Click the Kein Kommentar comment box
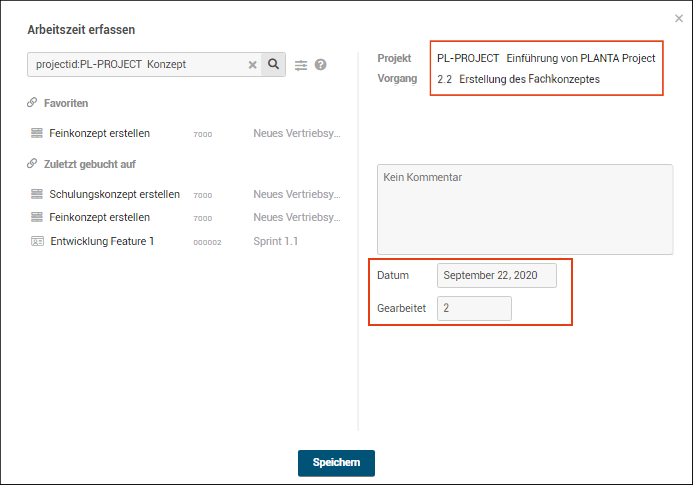Image resolution: width=693 pixels, height=485 pixels. pyautogui.click(x=525, y=209)
